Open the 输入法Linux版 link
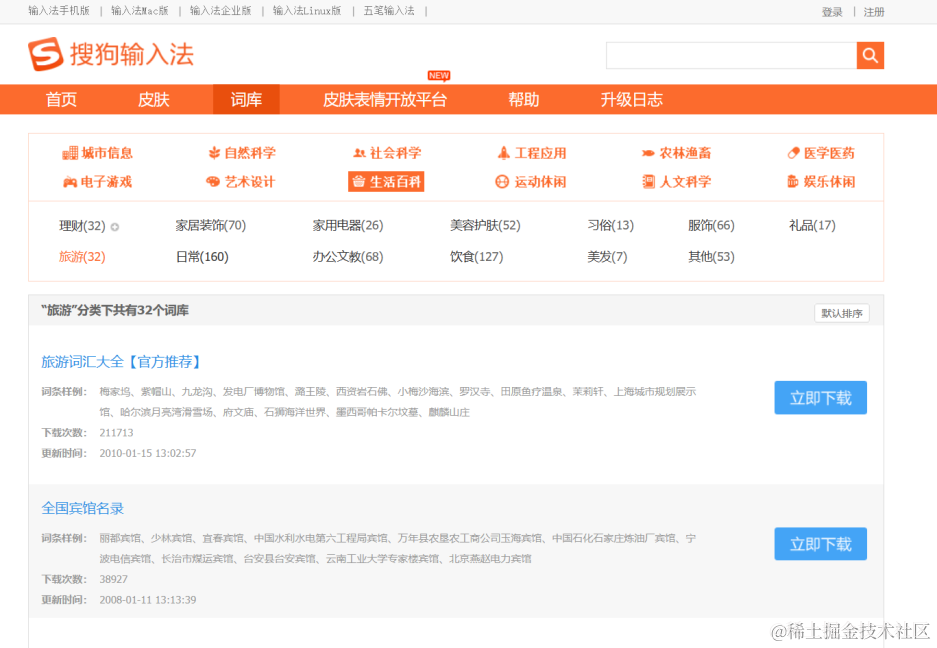This screenshot has height=648, width=937. click(x=307, y=11)
